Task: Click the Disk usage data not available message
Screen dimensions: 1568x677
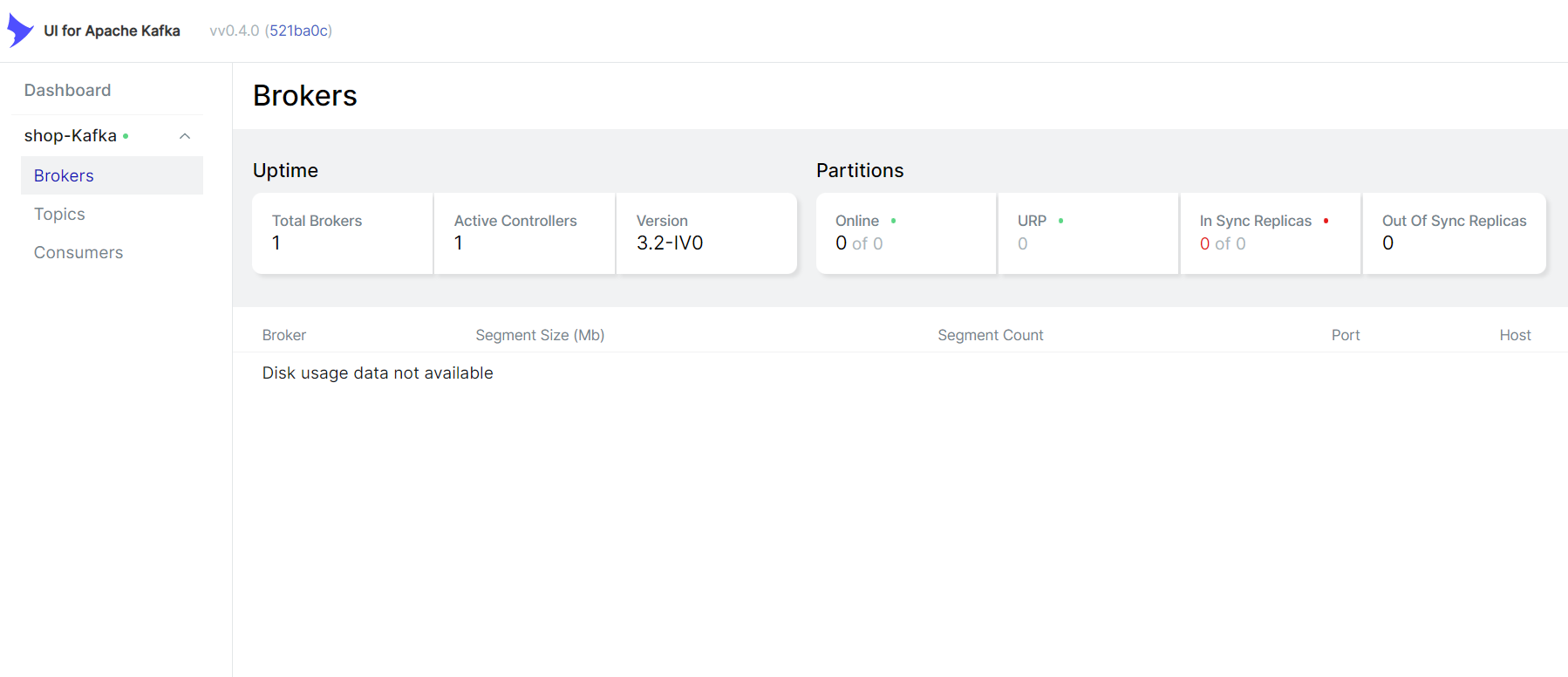Action: pos(377,373)
